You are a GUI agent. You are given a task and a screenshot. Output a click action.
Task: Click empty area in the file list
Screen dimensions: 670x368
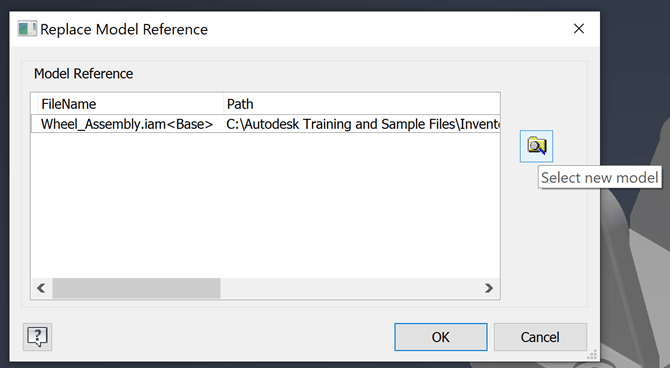(x=265, y=205)
